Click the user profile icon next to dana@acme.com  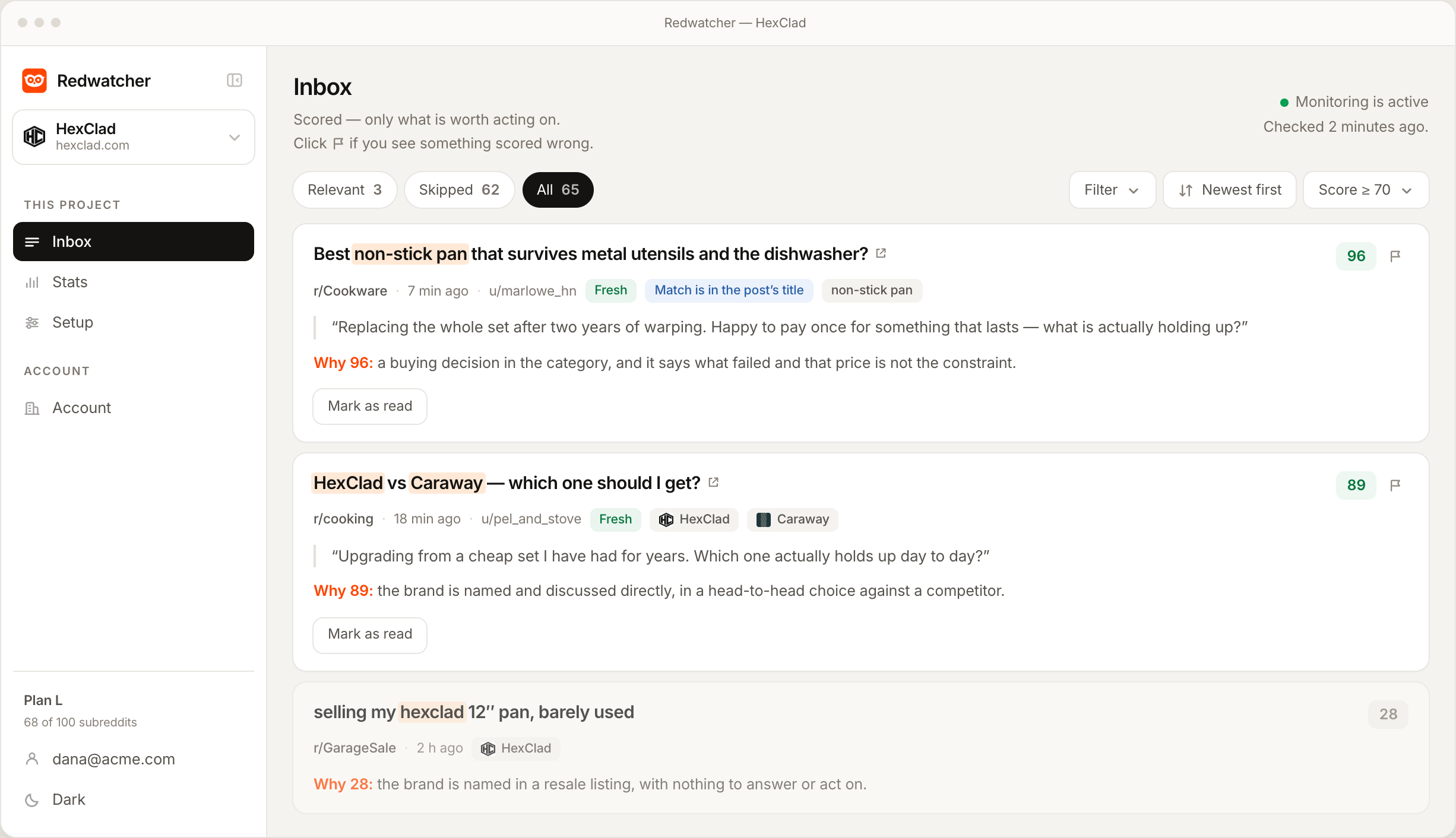[32, 759]
